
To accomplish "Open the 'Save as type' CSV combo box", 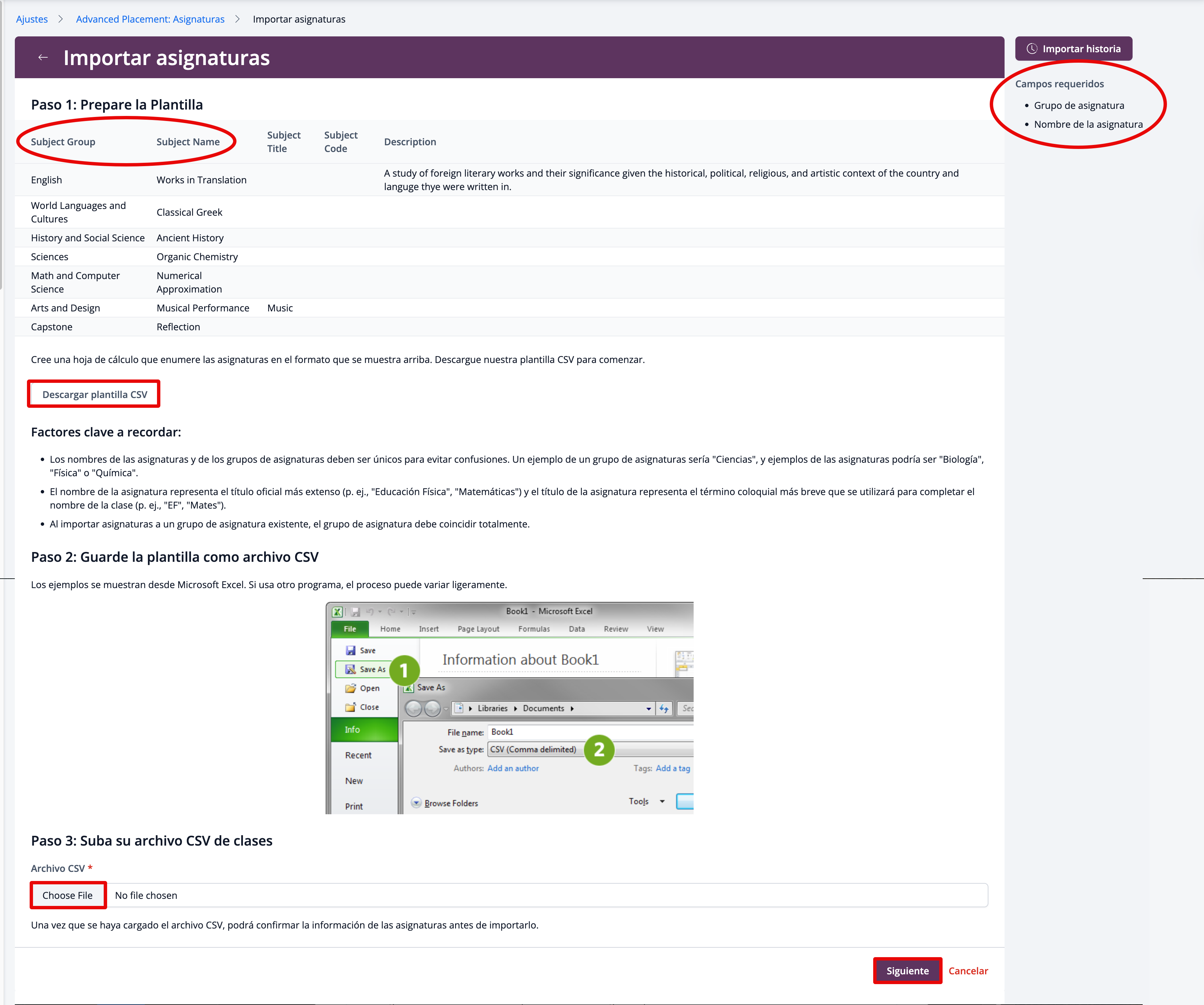I will pyautogui.click(x=533, y=749).
